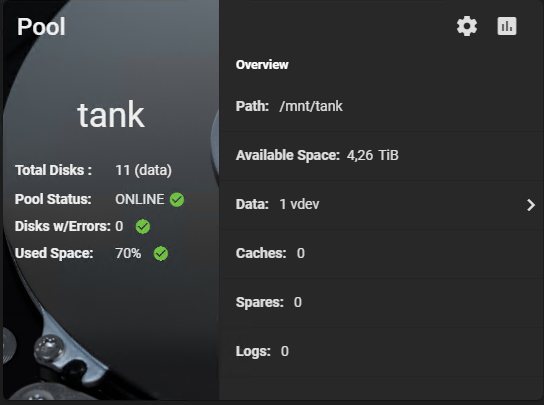
Task: Click the Available Space 4,26 TiB value
Action: coord(373,155)
